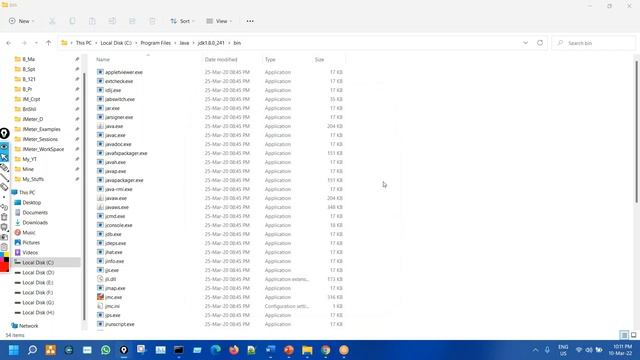Select javadoc.exe file
This screenshot has width=640, height=360.
tap(118, 144)
